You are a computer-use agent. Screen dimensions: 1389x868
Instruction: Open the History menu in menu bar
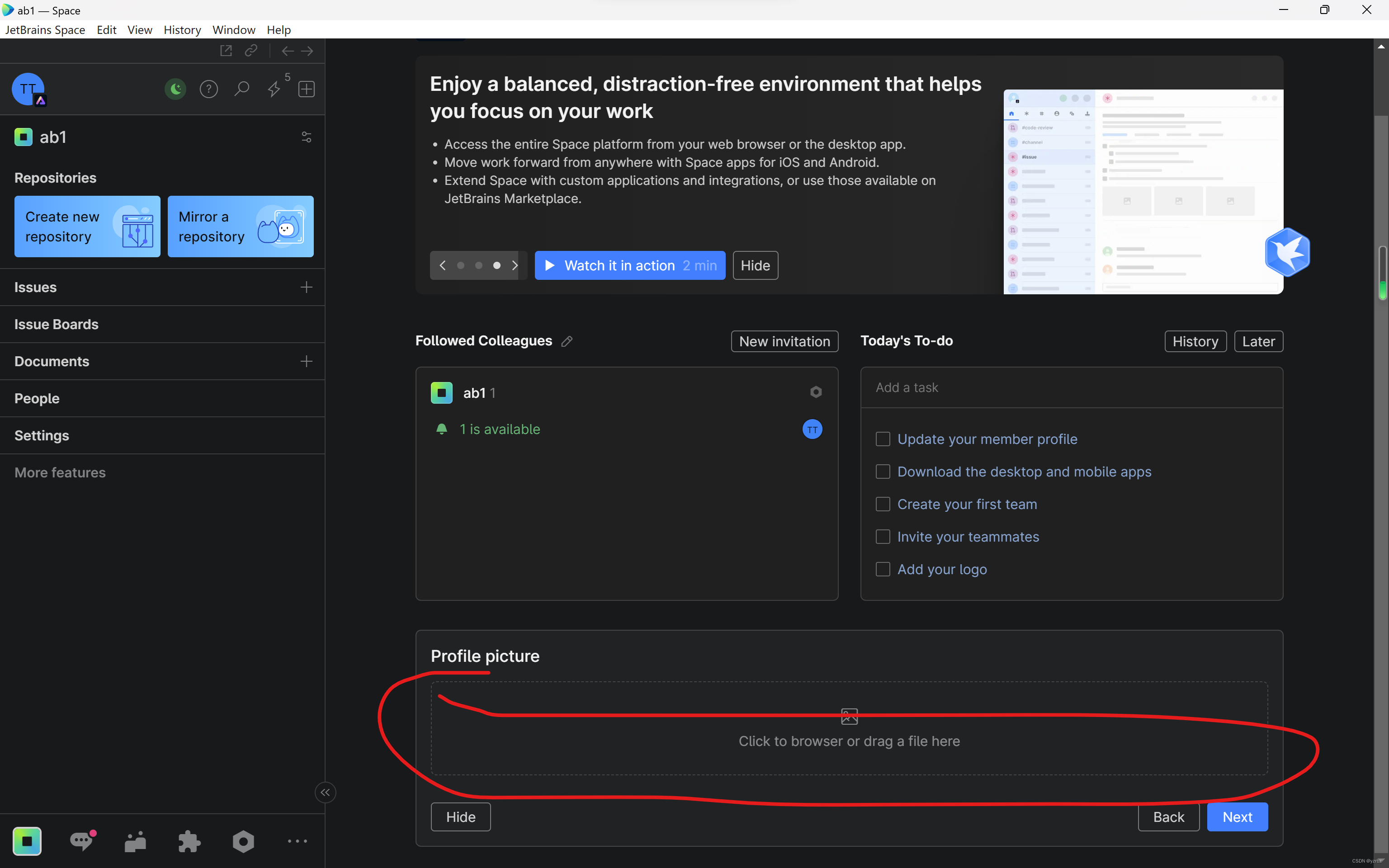click(x=182, y=30)
